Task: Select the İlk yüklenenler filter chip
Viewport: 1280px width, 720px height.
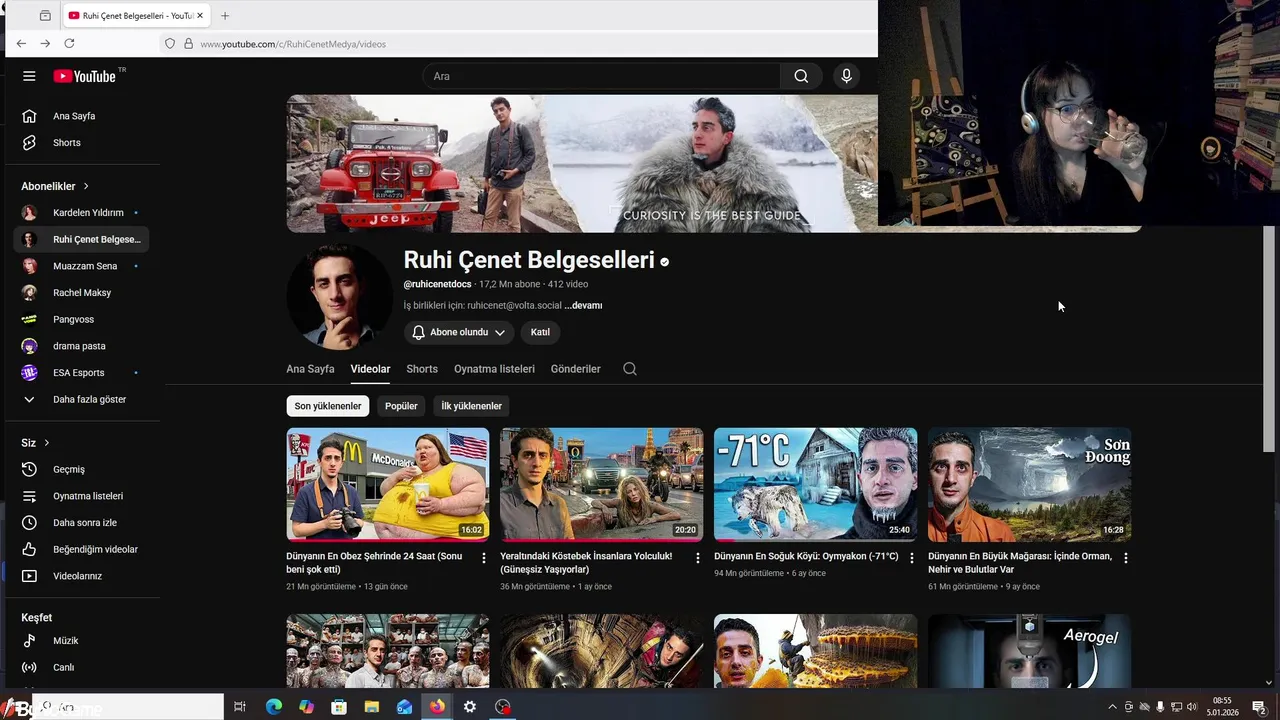Action: point(471,406)
